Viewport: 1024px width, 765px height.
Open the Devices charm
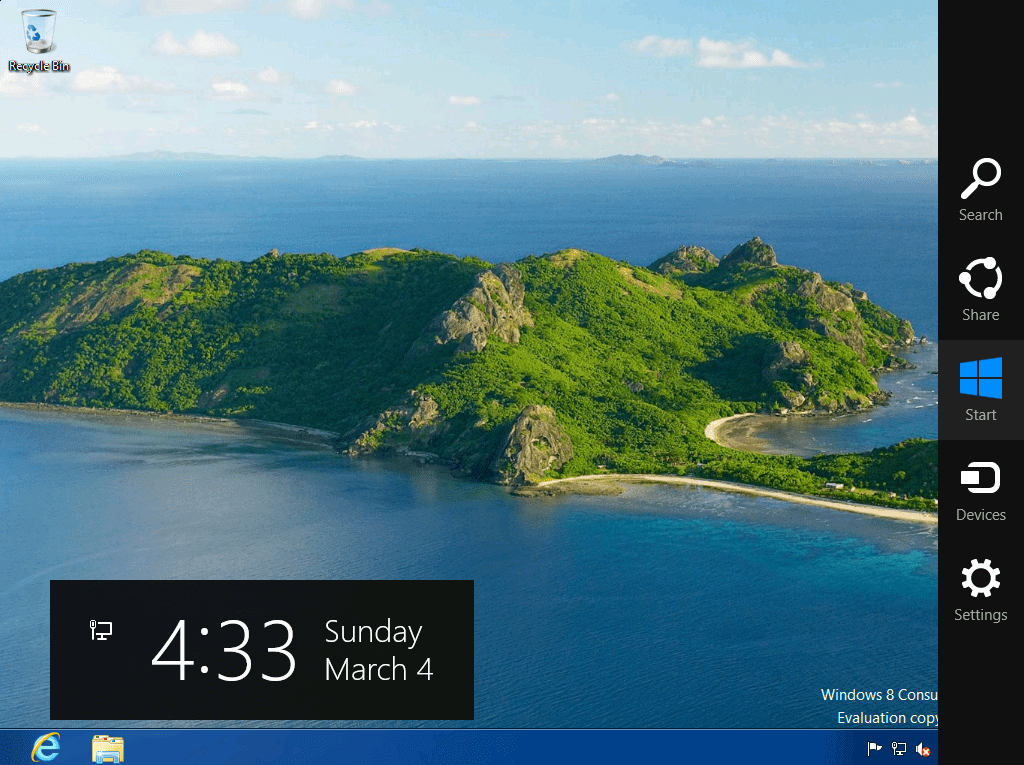[980, 490]
